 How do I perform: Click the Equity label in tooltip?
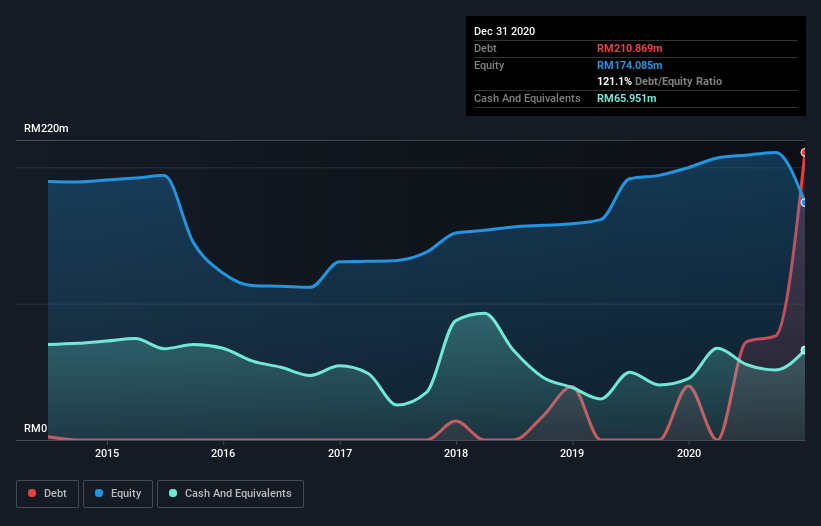pyautogui.click(x=489, y=65)
